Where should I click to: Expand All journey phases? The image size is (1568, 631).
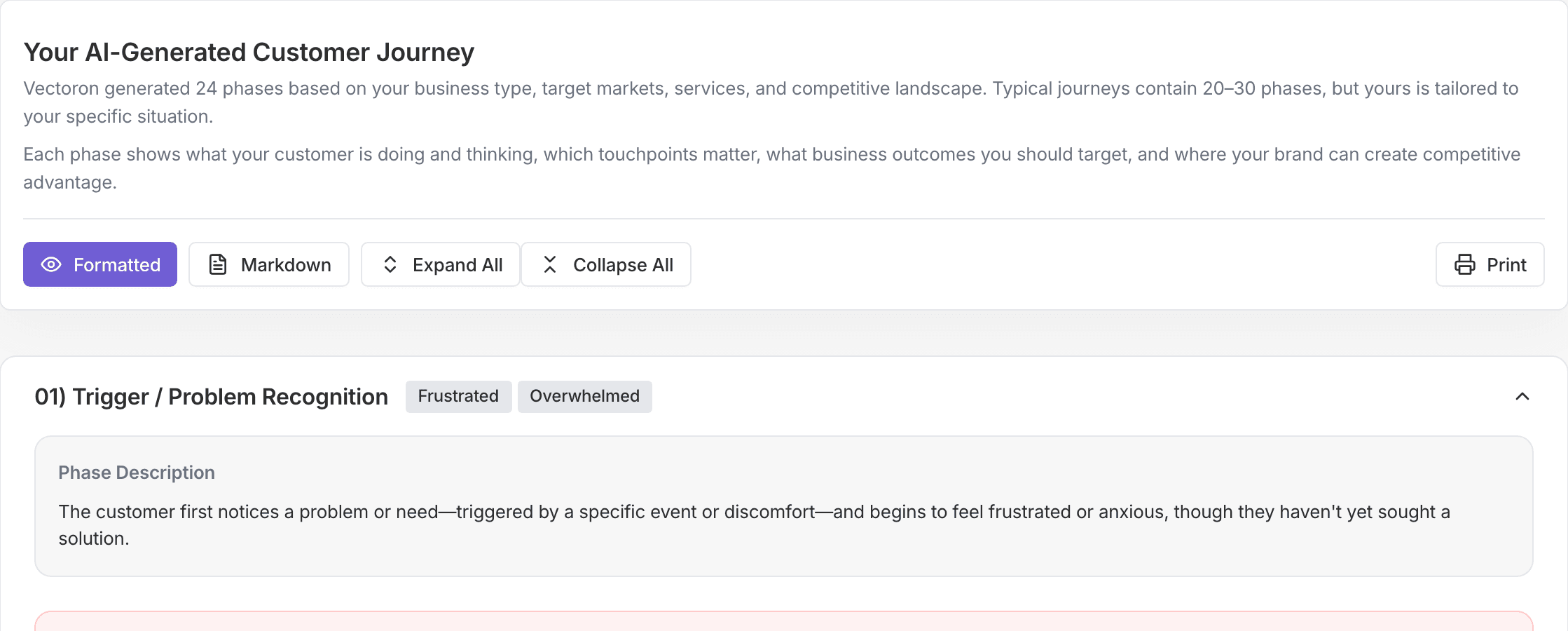[441, 264]
